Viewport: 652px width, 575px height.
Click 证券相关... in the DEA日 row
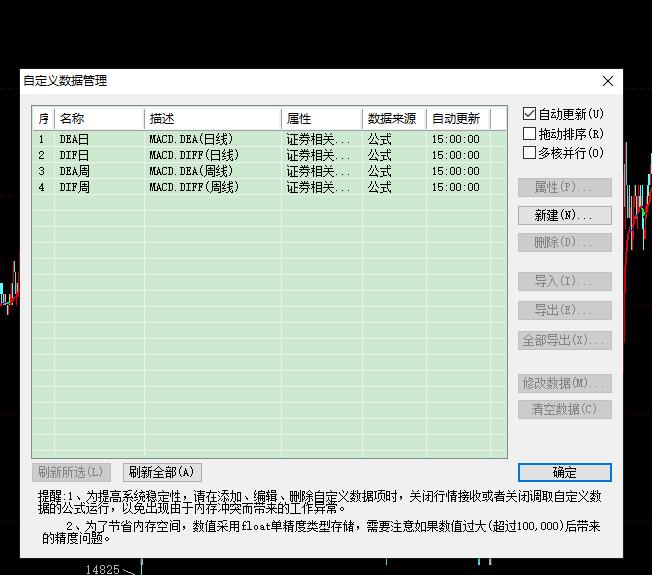319,139
